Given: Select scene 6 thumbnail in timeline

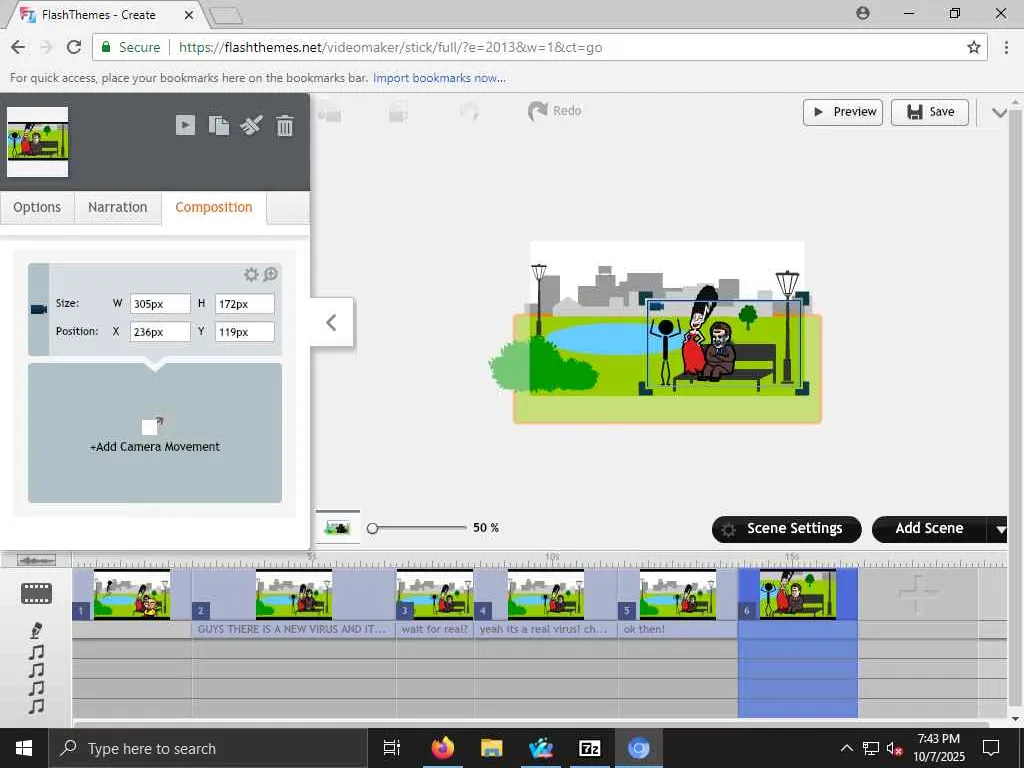Looking at the screenshot, I should point(798,594).
